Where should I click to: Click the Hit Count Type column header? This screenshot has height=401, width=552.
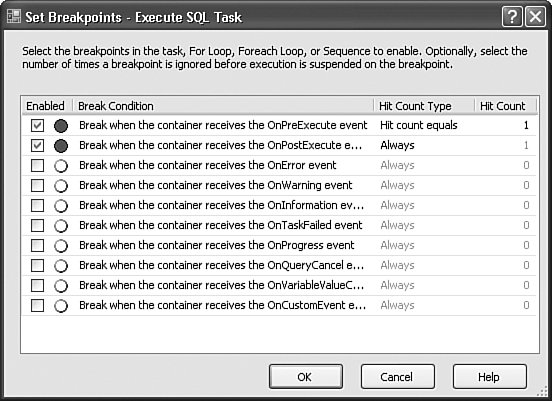pyautogui.click(x=424, y=106)
